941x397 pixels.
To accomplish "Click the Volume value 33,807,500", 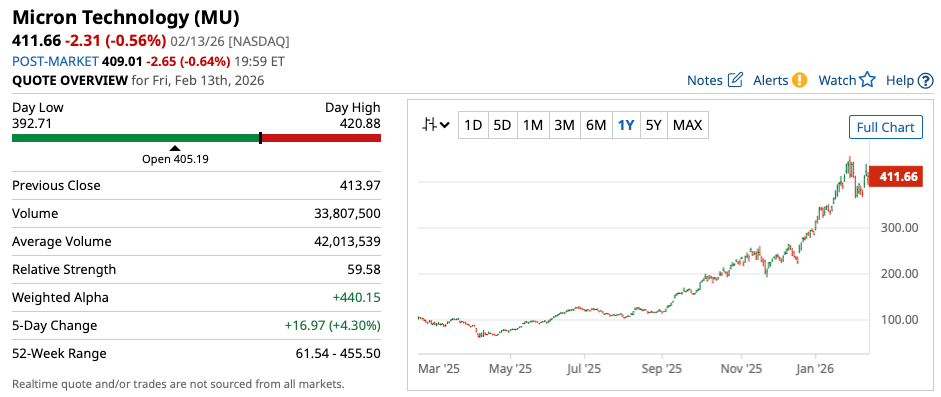I will pos(347,213).
